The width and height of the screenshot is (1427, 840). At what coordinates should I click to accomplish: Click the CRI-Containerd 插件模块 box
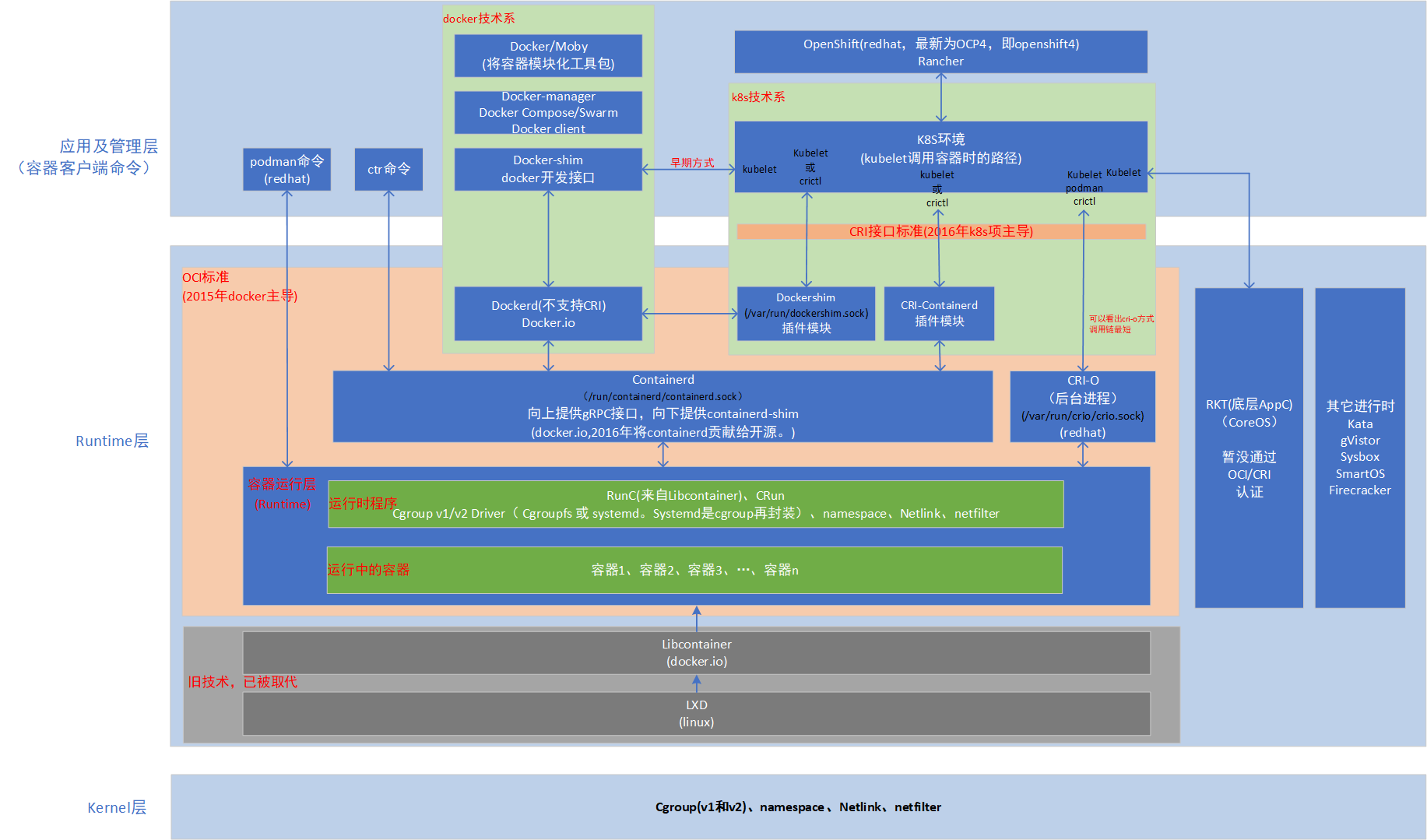point(939,314)
